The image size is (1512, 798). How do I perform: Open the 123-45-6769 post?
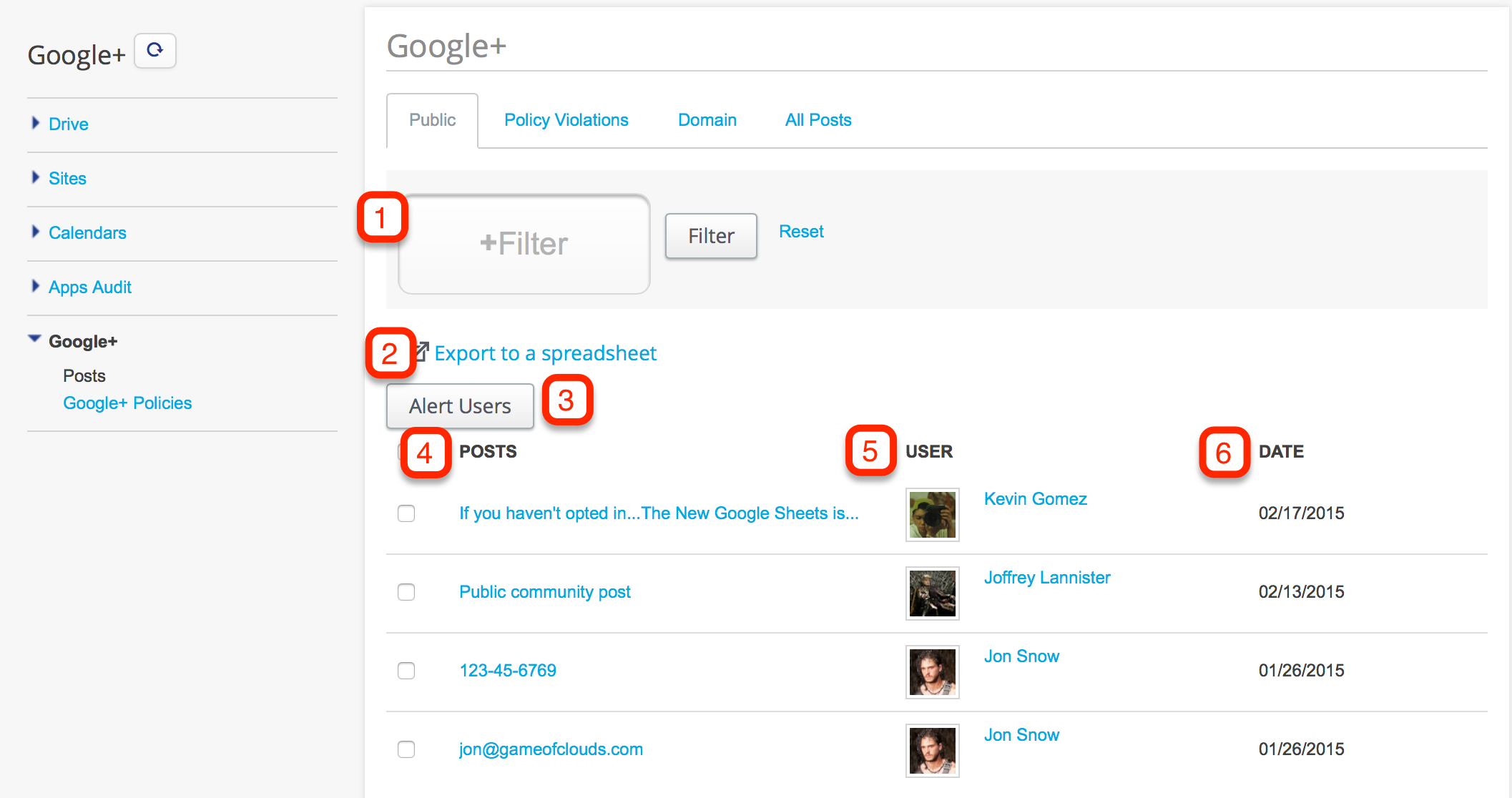tap(508, 671)
